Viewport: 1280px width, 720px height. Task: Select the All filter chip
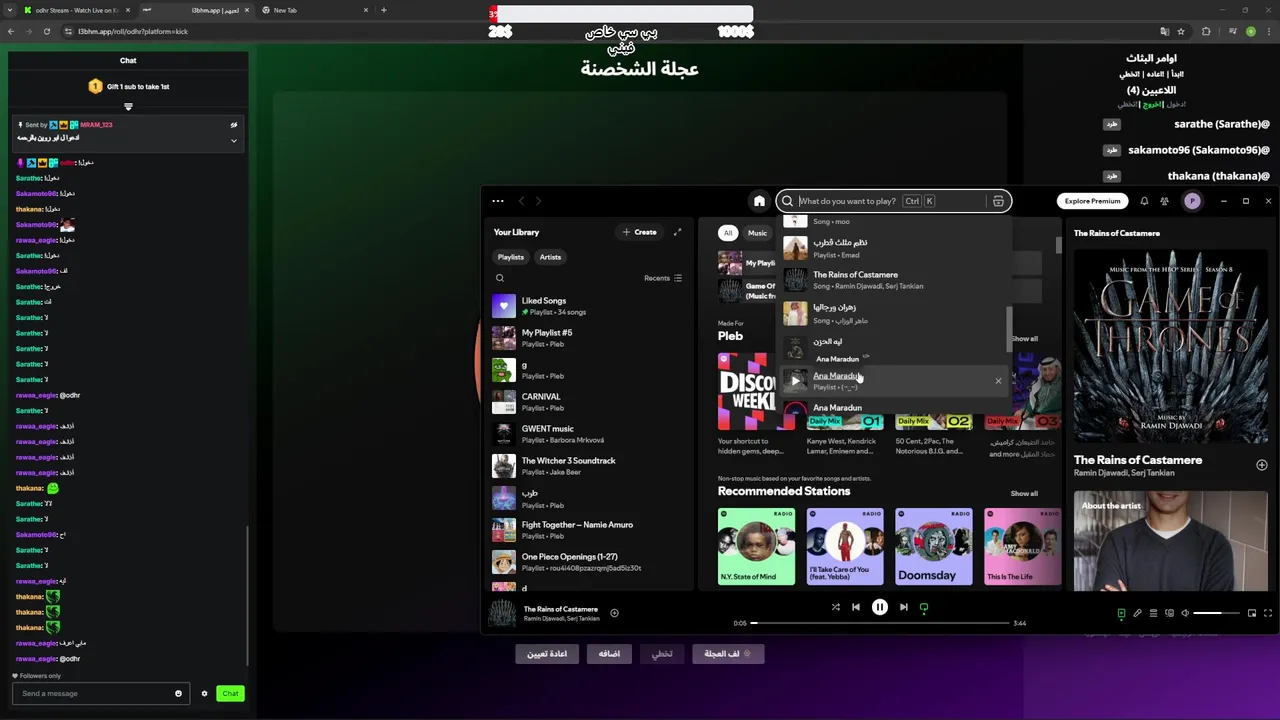pos(728,233)
